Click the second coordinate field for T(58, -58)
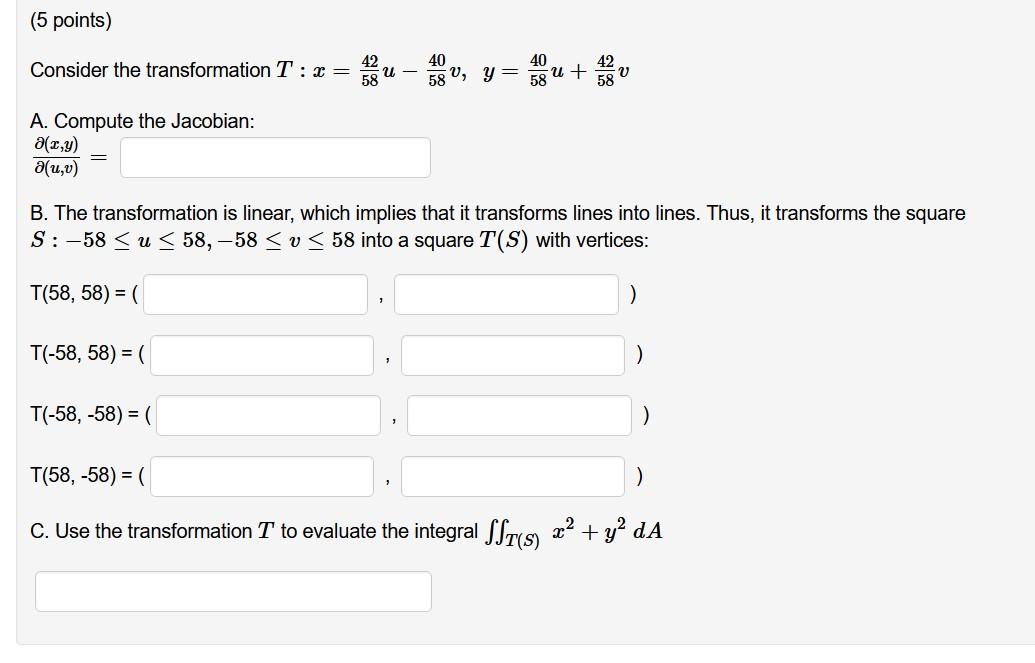 click(x=512, y=476)
